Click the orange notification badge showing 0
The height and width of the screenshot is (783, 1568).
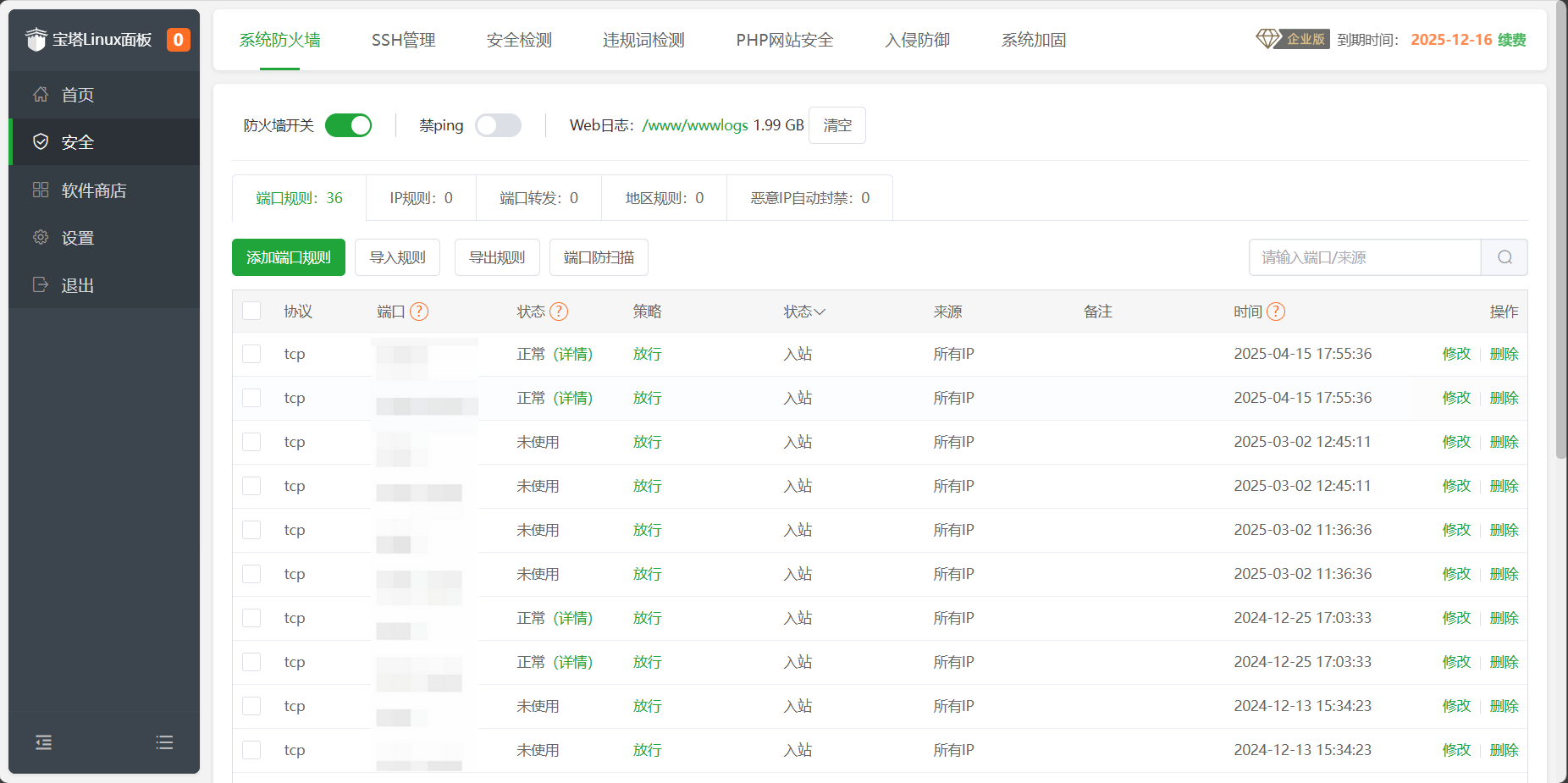(x=178, y=40)
